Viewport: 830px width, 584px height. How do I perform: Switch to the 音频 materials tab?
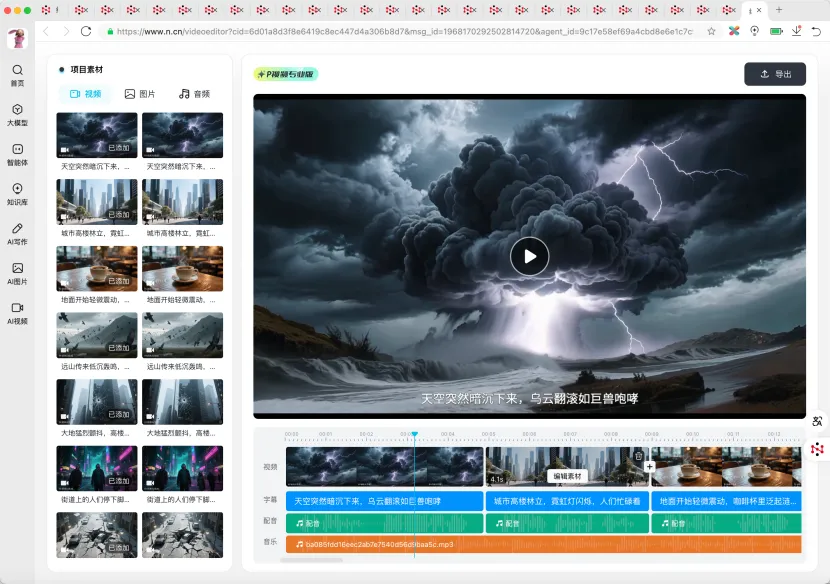click(x=194, y=94)
